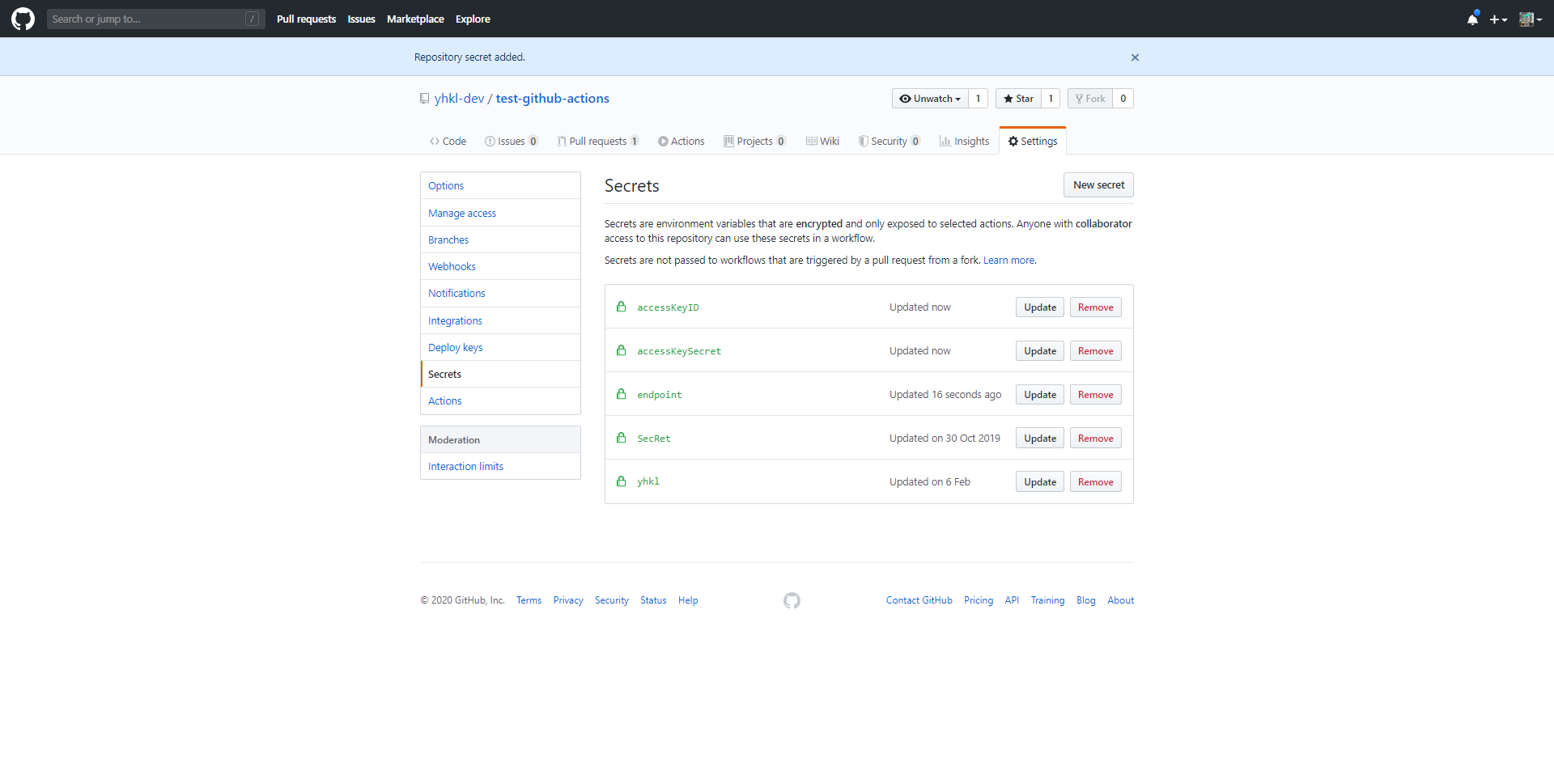
Task: Open Interaction limits under Moderation
Action: tap(500, 466)
